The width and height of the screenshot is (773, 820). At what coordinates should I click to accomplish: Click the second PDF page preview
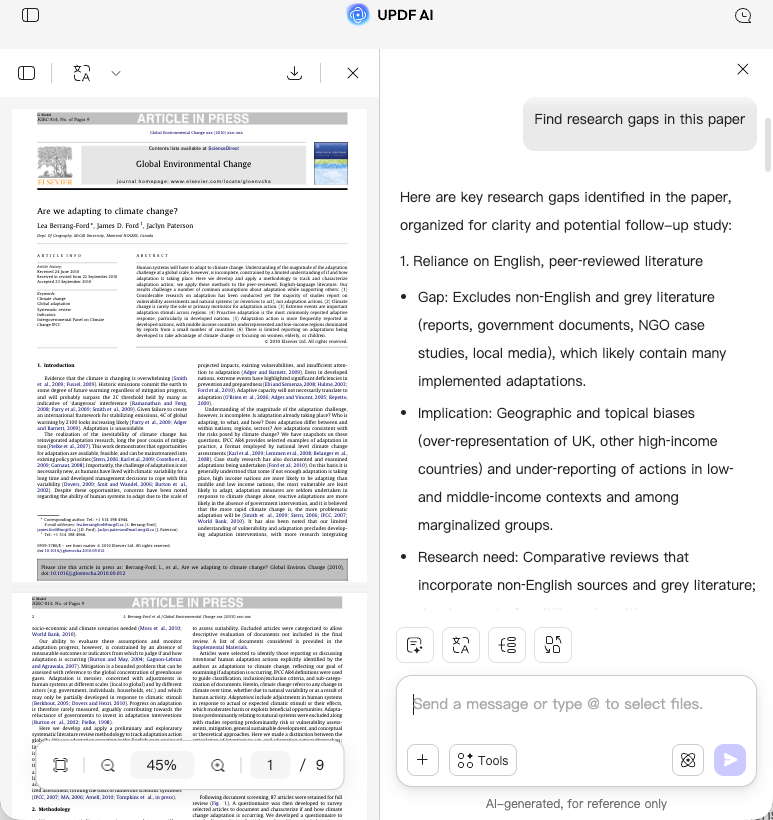(189, 707)
